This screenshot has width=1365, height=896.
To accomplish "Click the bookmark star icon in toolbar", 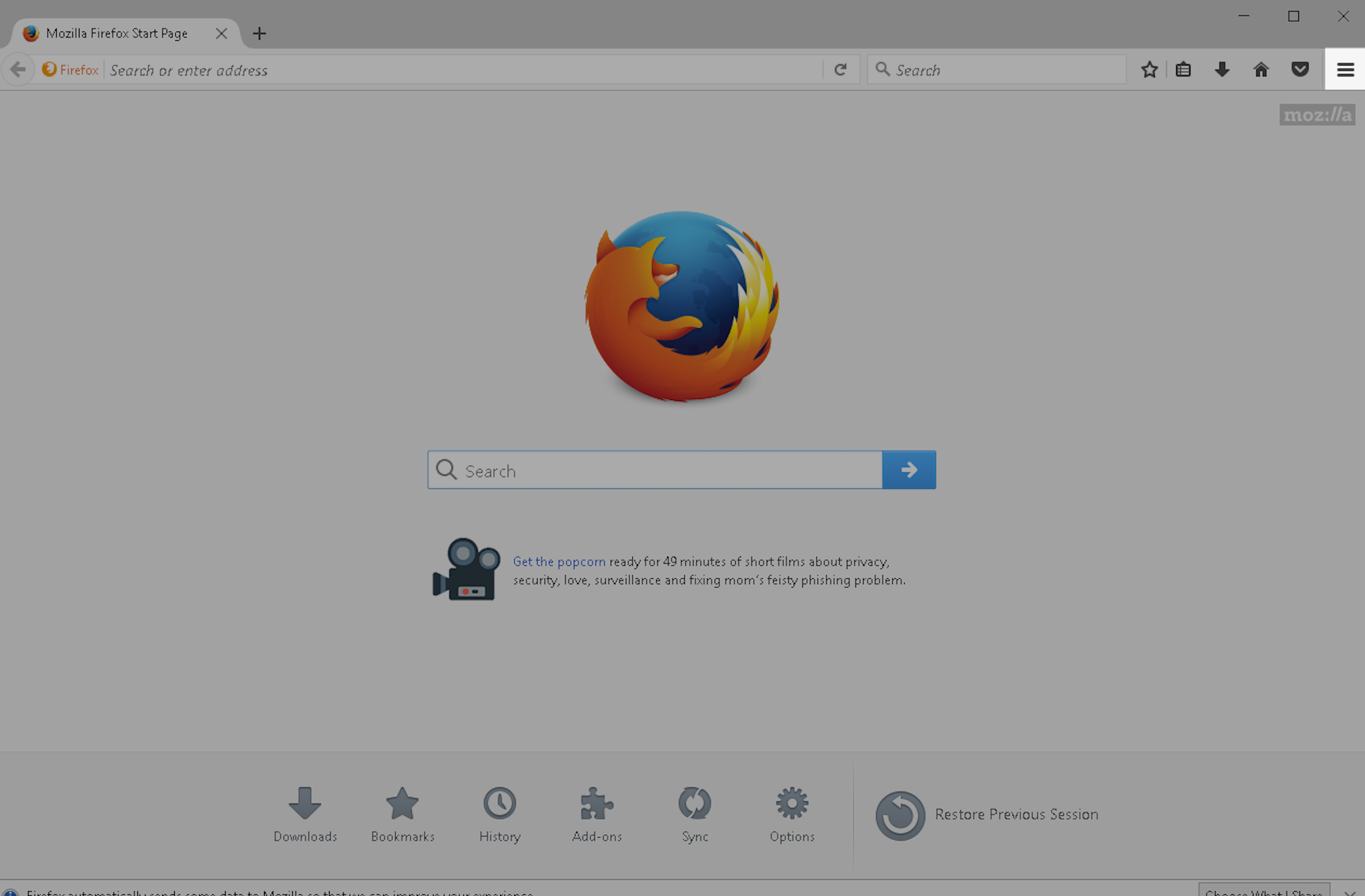I will pyautogui.click(x=1150, y=69).
